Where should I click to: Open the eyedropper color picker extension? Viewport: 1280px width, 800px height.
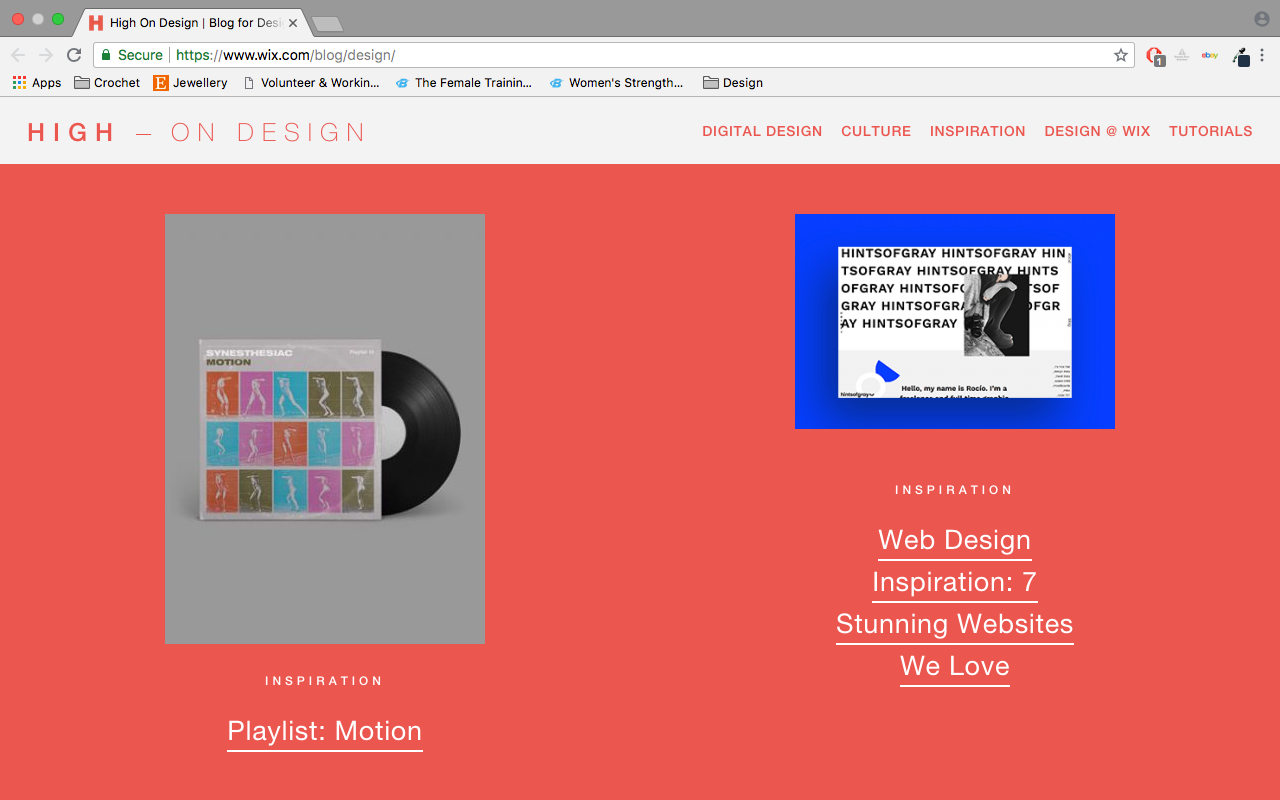[1241, 56]
